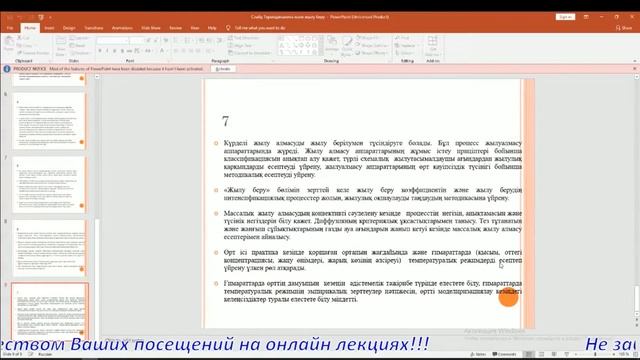Open the Review ribbon tab
The height and width of the screenshot is (360, 640).
click(x=176, y=28)
